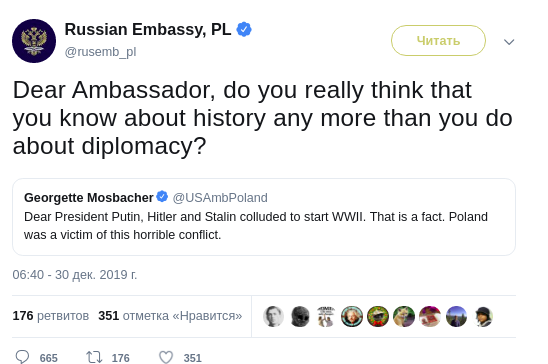
Task: Open the @rusemb_pl handle link
Action: (100, 52)
